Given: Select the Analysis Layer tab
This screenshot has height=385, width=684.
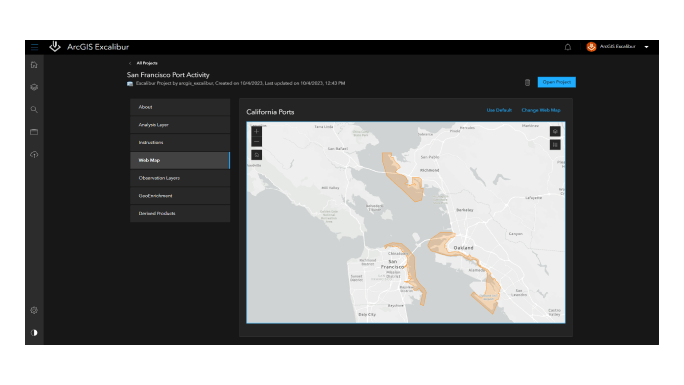Looking at the screenshot, I should pos(180,125).
